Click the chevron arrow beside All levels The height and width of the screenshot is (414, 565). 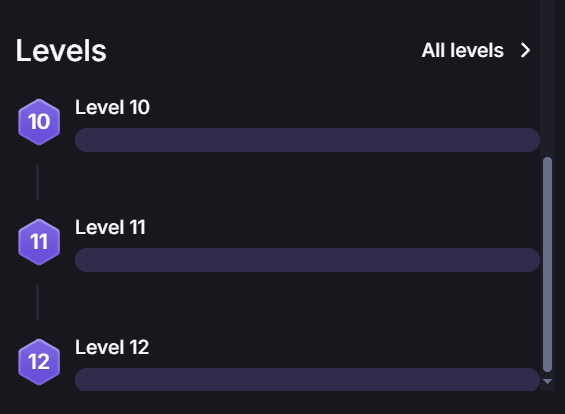pyautogui.click(x=525, y=50)
